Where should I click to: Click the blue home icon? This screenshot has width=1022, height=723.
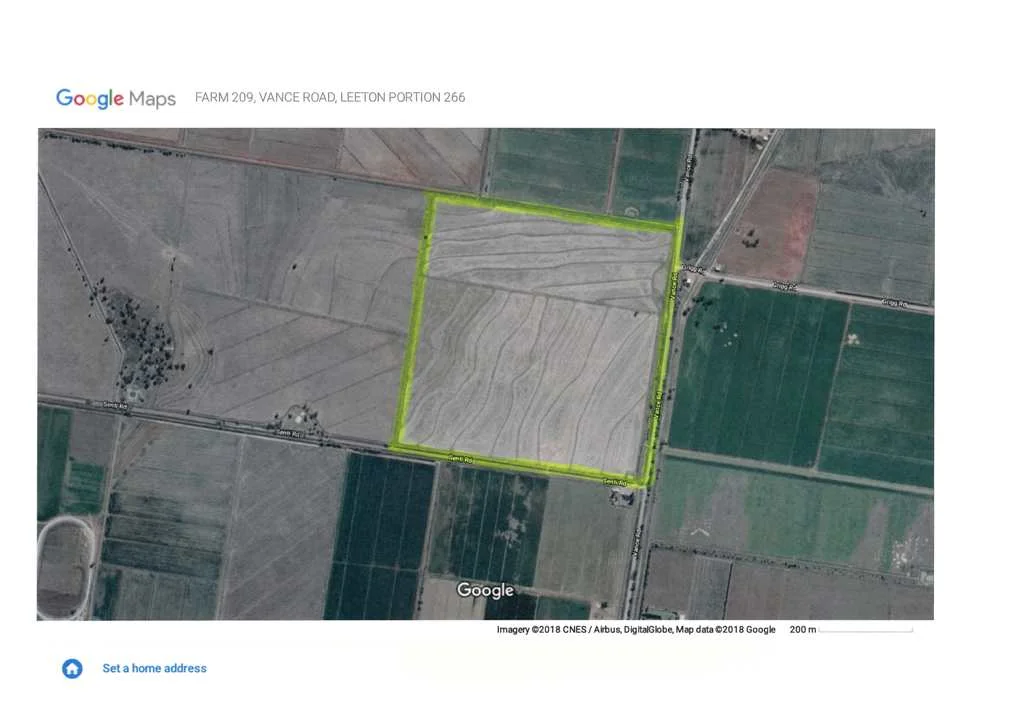click(x=72, y=669)
